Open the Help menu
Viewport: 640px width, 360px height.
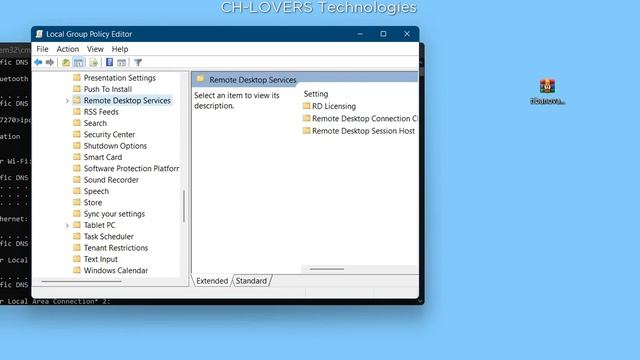[x=120, y=49]
